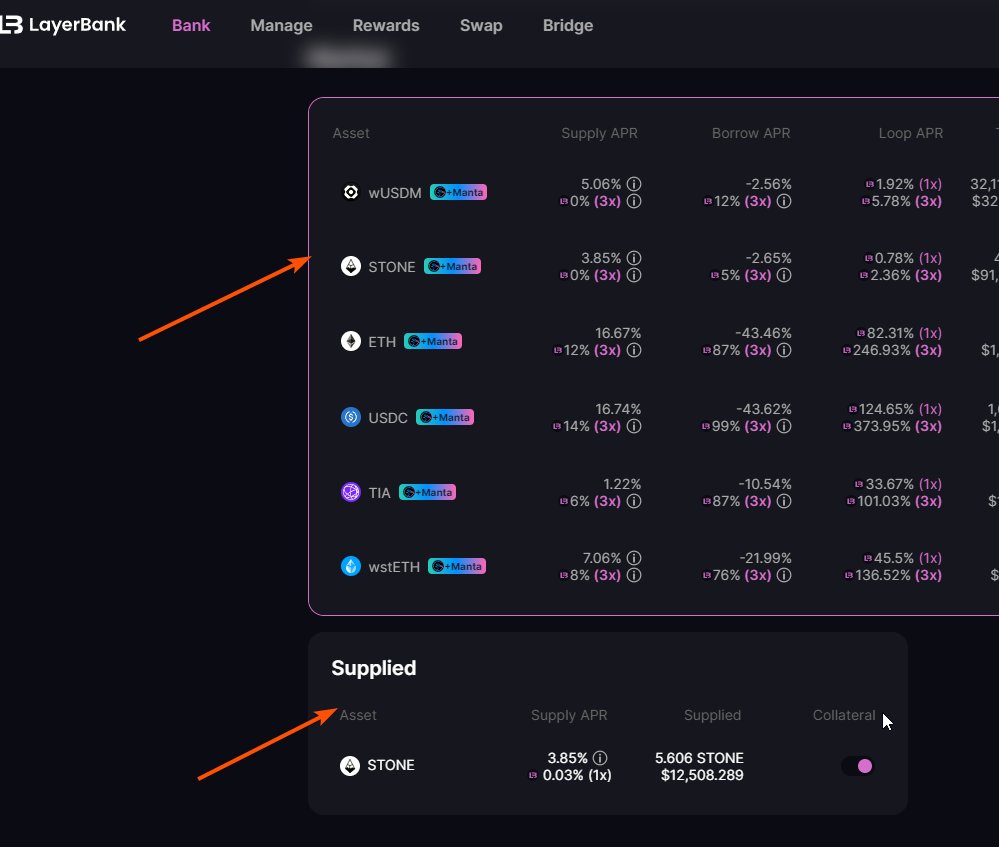
Task: Click the Collateral column header
Action: click(x=844, y=715)
